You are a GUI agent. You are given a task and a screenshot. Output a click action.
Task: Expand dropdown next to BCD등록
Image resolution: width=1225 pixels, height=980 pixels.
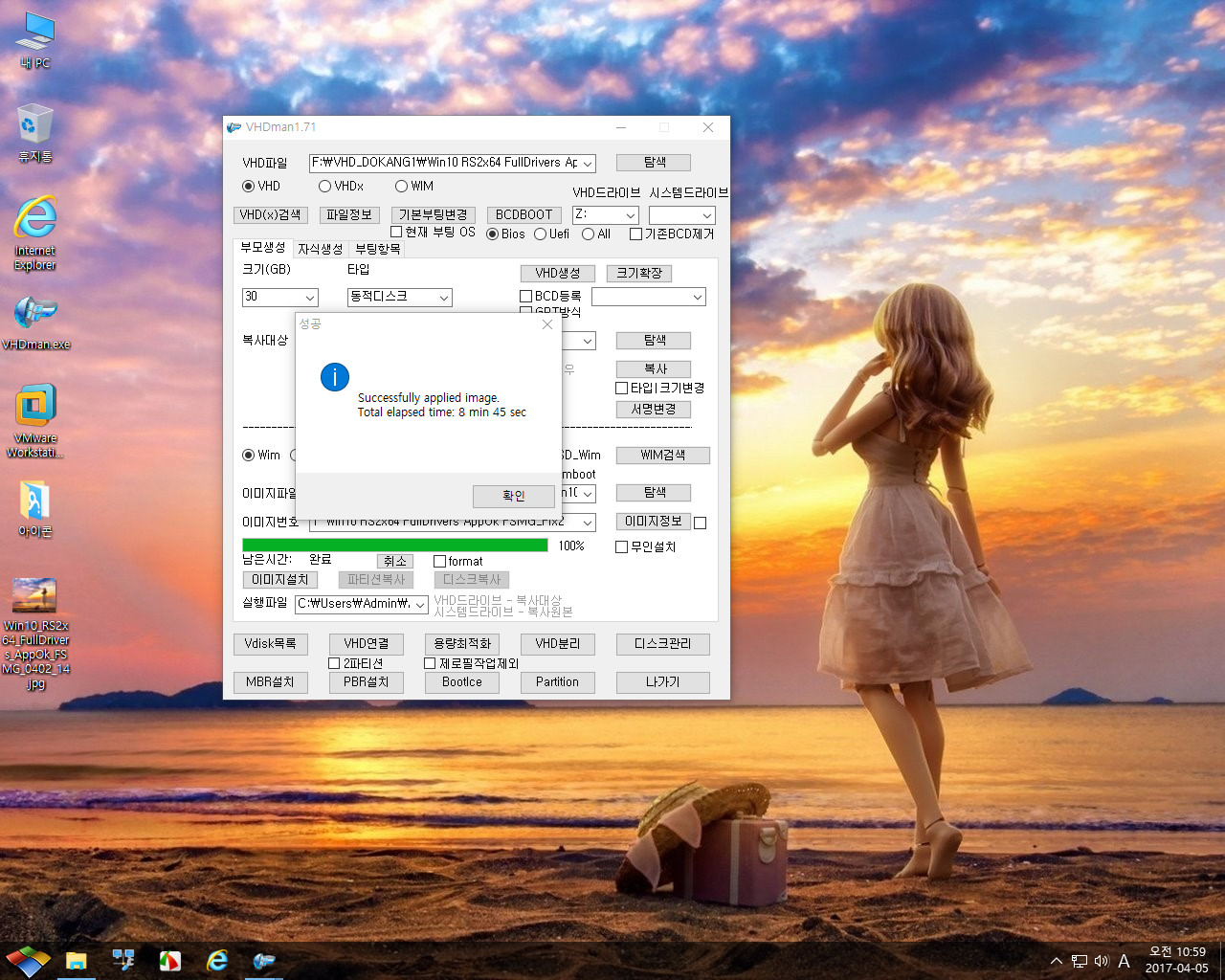(x=697, y=297)
